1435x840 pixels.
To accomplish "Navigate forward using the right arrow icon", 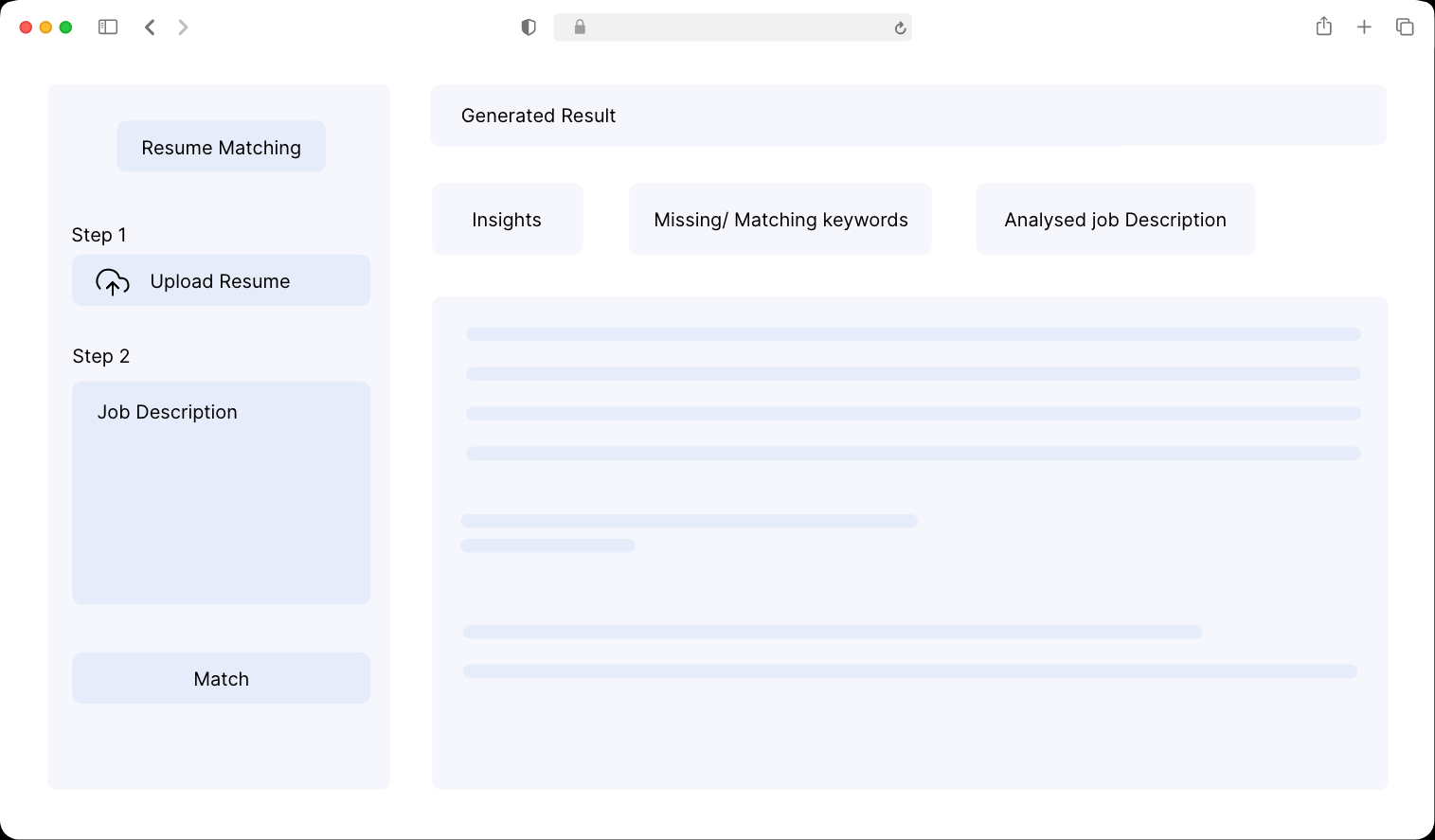I will click(183, 27).
